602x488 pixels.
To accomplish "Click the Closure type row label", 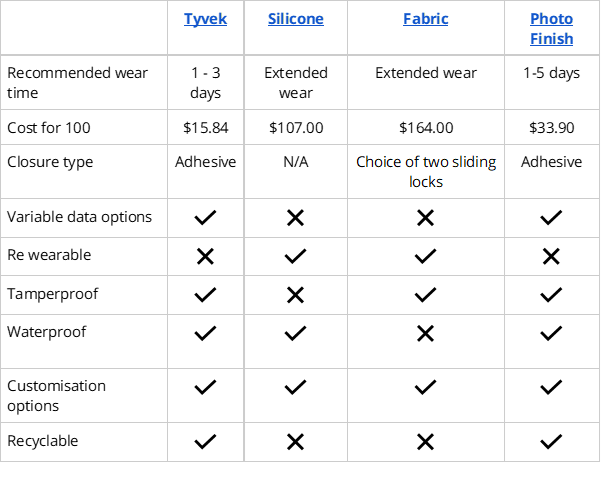I will pos(51,162).
